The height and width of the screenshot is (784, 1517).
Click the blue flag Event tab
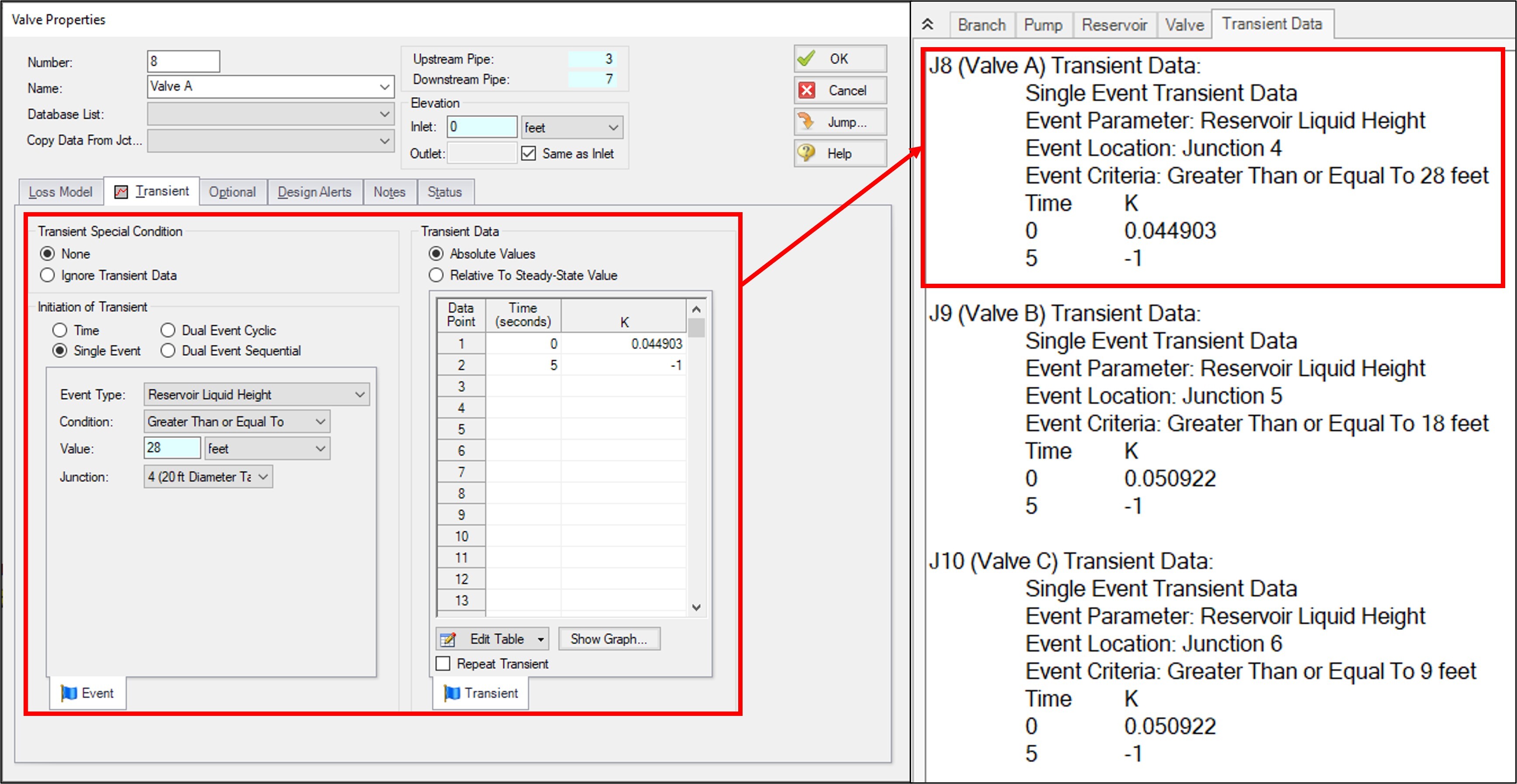click(x=88, y=693)
